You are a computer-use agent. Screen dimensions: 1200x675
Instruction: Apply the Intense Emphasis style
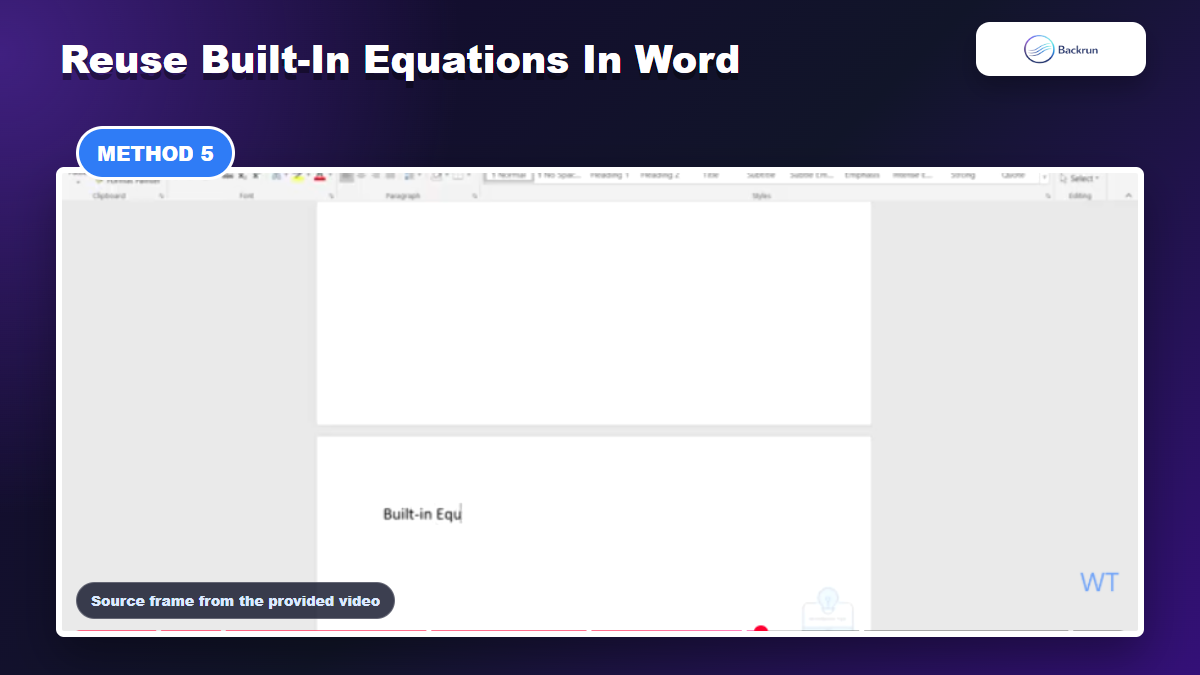(x=912, y=175)
